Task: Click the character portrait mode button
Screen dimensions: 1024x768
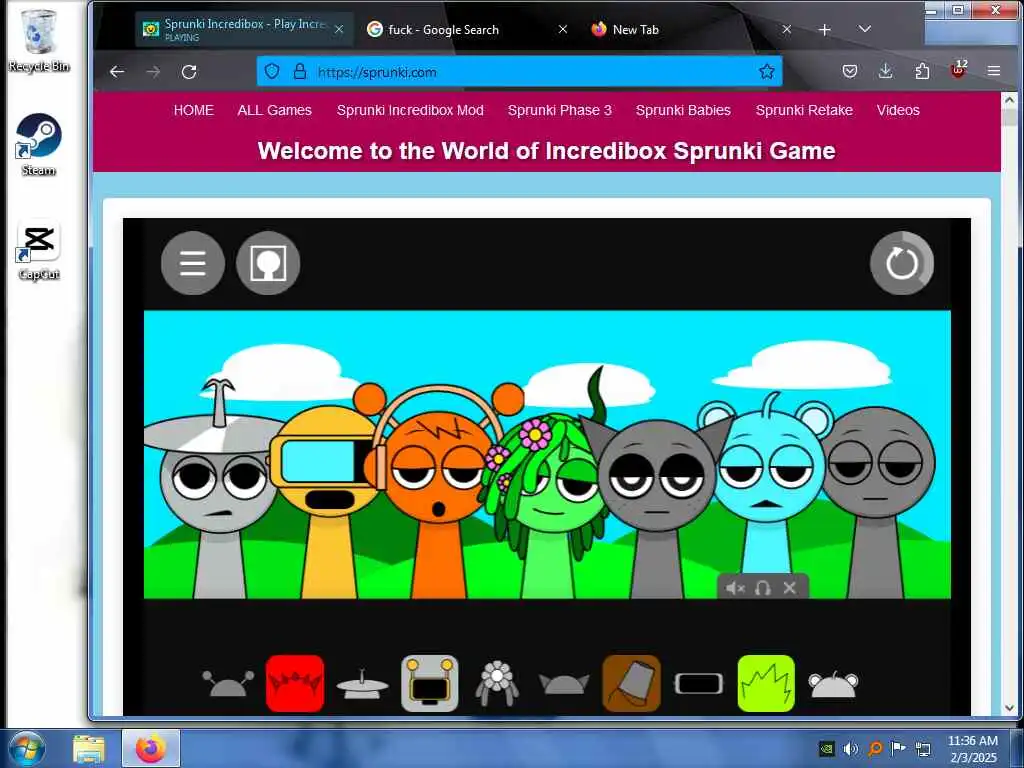Action: tap(268, 263)
